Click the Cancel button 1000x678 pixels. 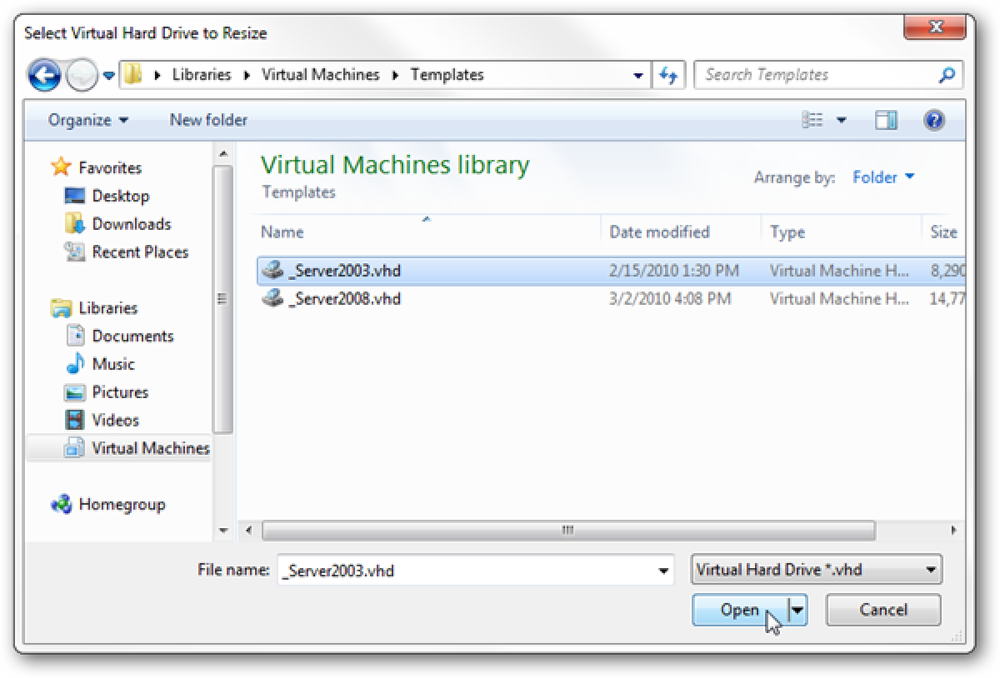(x=883, y=610)
